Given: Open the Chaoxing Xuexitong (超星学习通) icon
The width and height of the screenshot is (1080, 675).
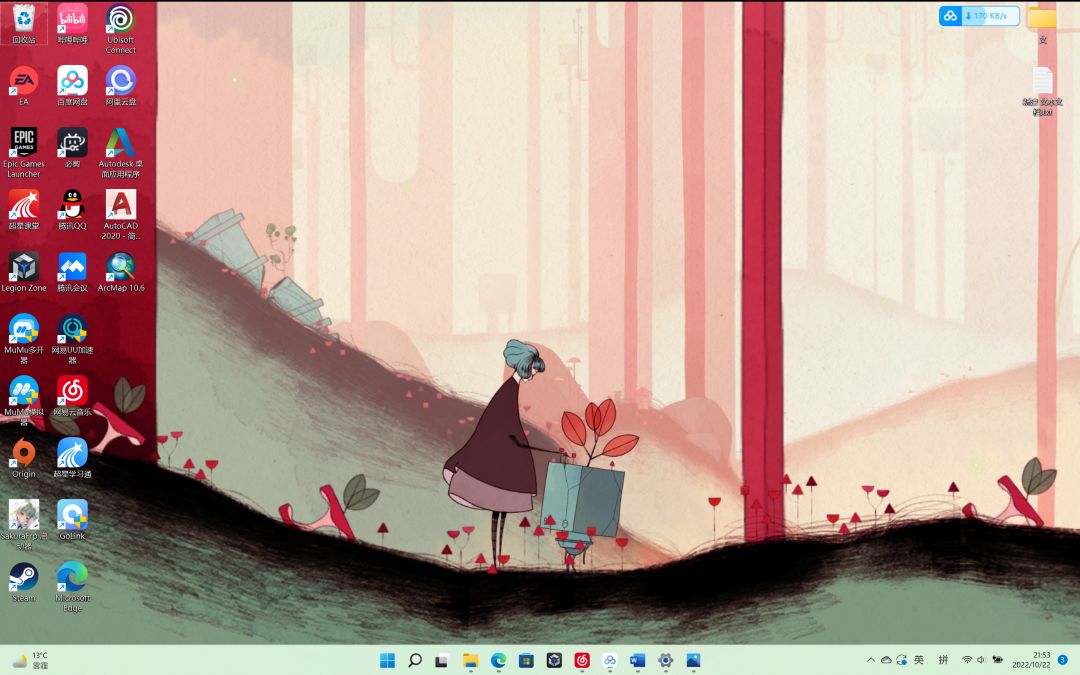Looking at the screenshot, I should click(72, 457).
